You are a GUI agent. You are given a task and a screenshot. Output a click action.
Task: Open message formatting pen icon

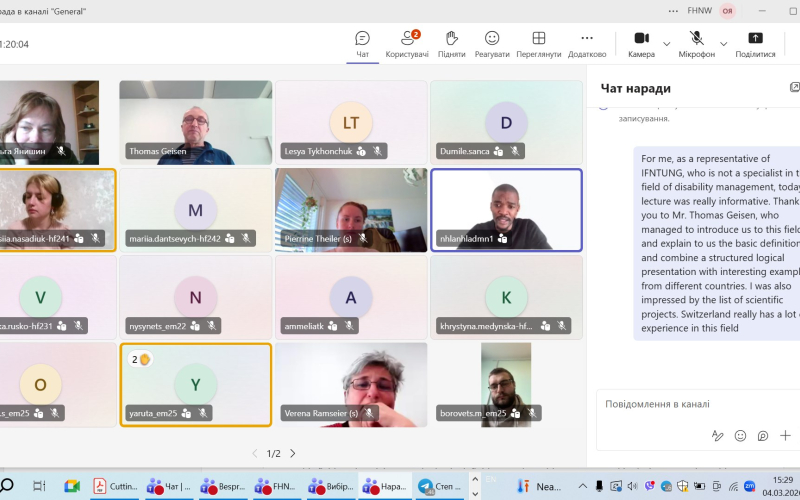(x=717, y=435)
